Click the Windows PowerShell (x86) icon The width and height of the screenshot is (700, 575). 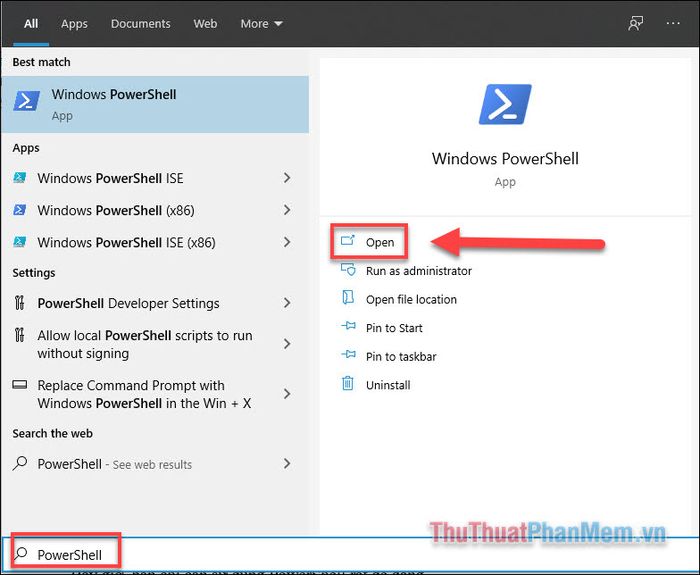20,209
